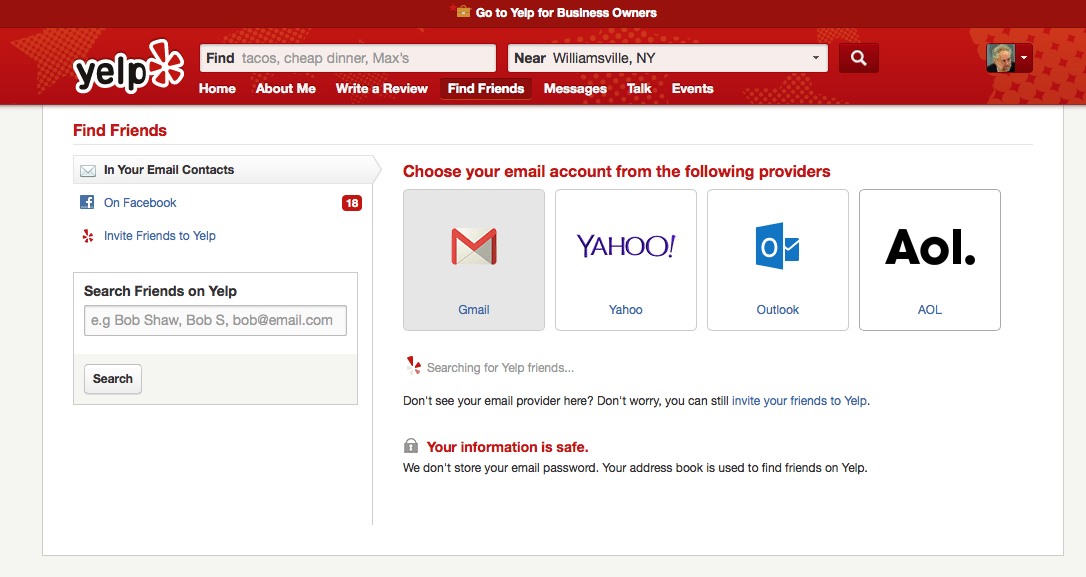Click the padlock icon beside Your information is safe
This screenshot has width=1086, height=577.
[411, 445]
